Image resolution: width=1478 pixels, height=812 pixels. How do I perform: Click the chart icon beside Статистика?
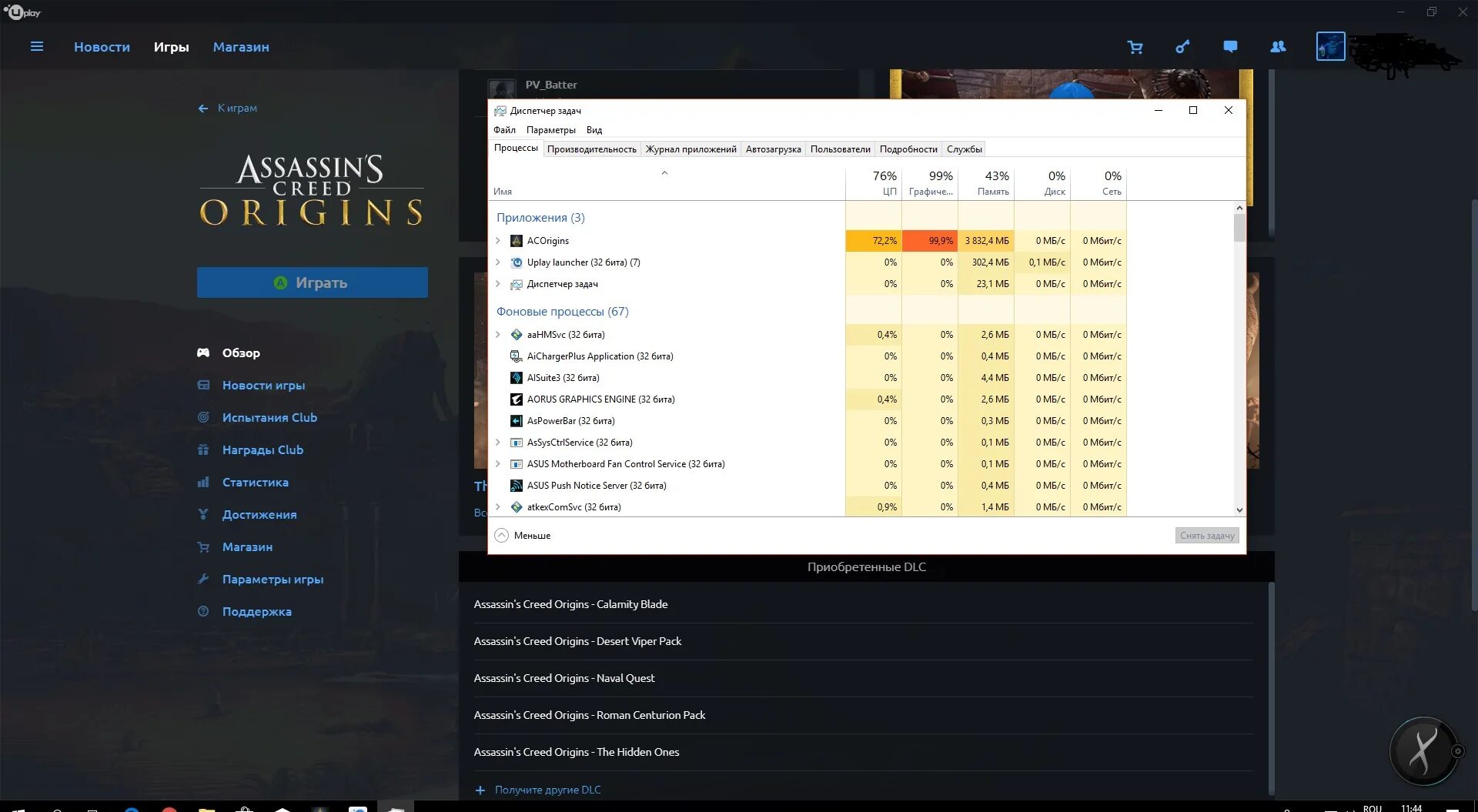[203, 482]
